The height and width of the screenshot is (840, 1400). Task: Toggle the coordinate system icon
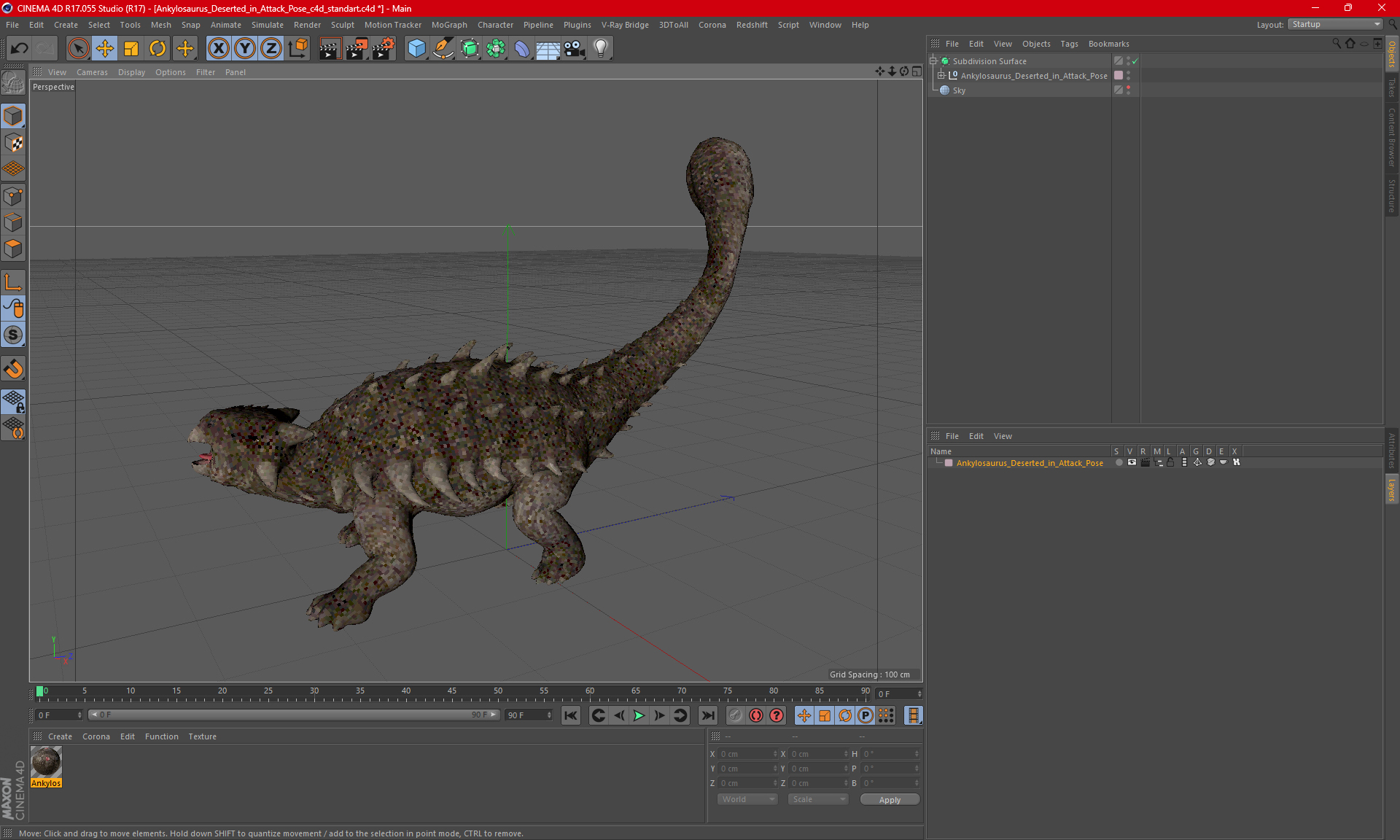(297, 49)
